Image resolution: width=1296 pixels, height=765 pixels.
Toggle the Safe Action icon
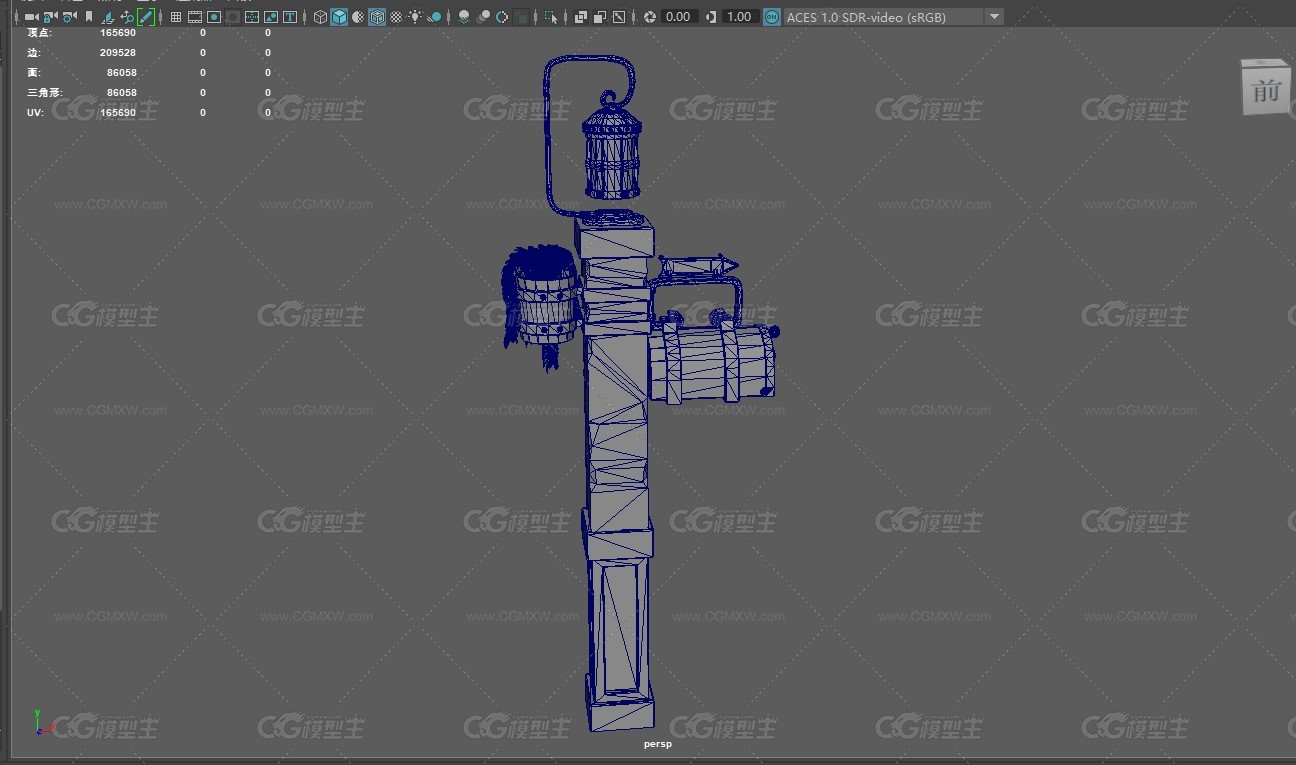coord(271,17)
